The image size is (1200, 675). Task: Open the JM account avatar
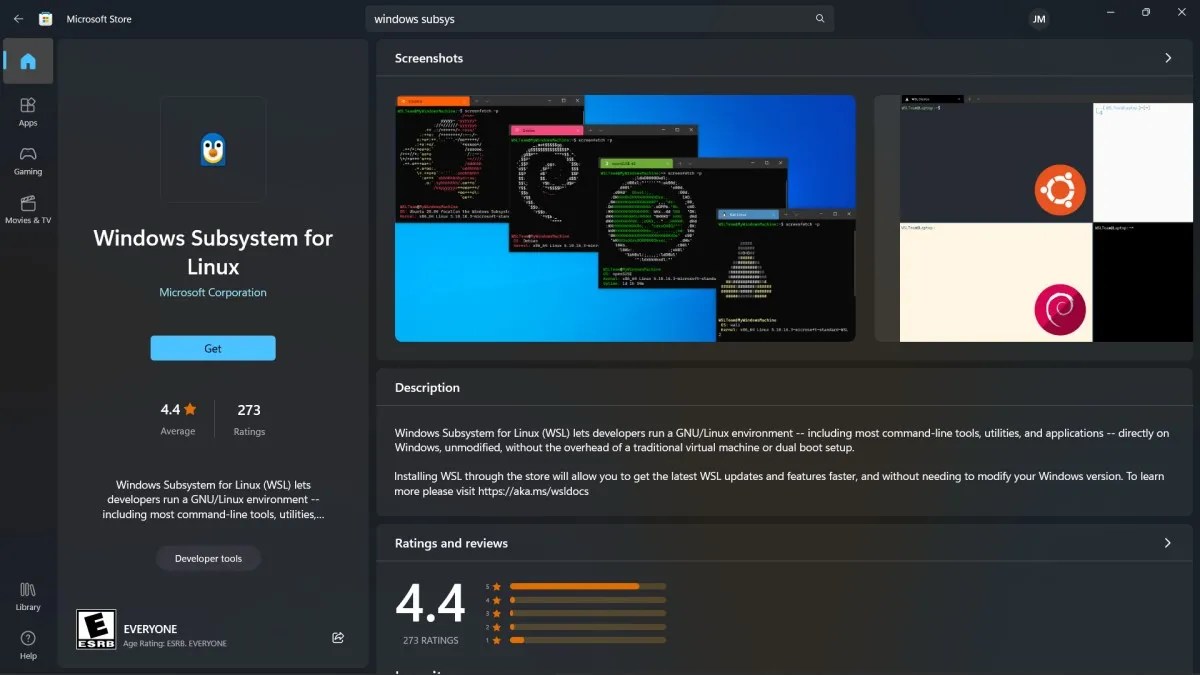1038,18
